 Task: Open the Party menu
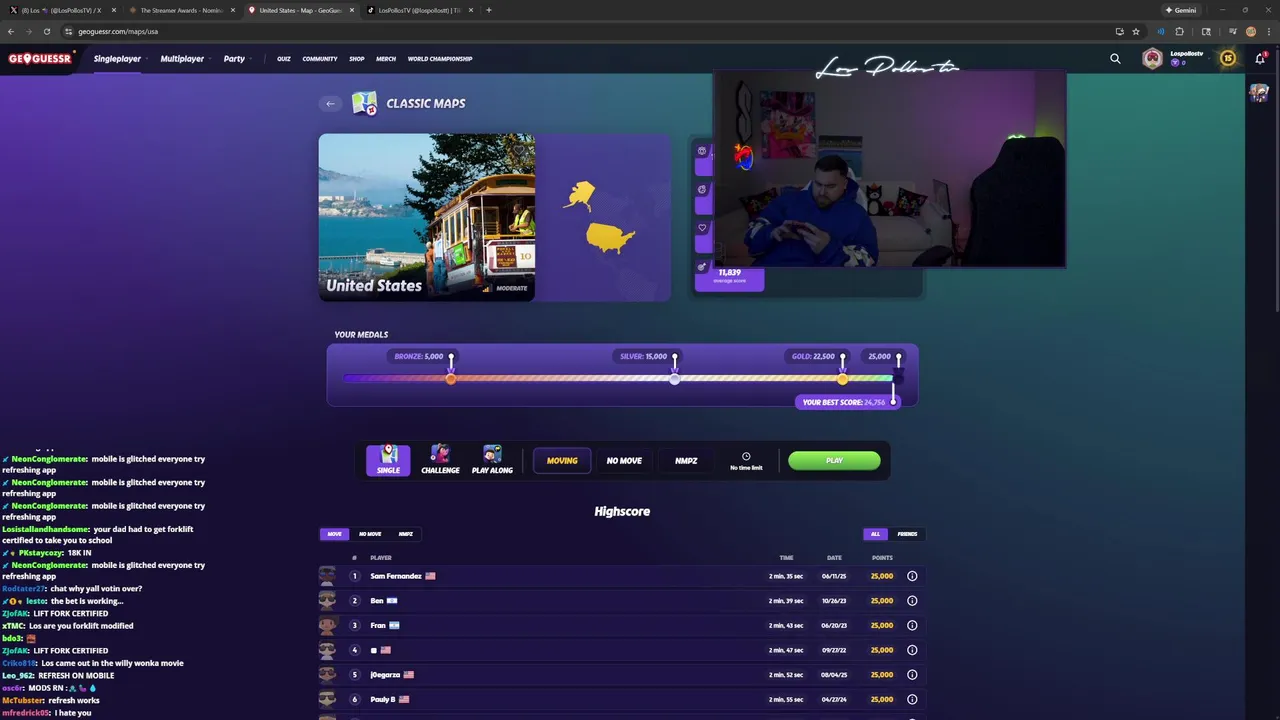(x=235, y=58)
